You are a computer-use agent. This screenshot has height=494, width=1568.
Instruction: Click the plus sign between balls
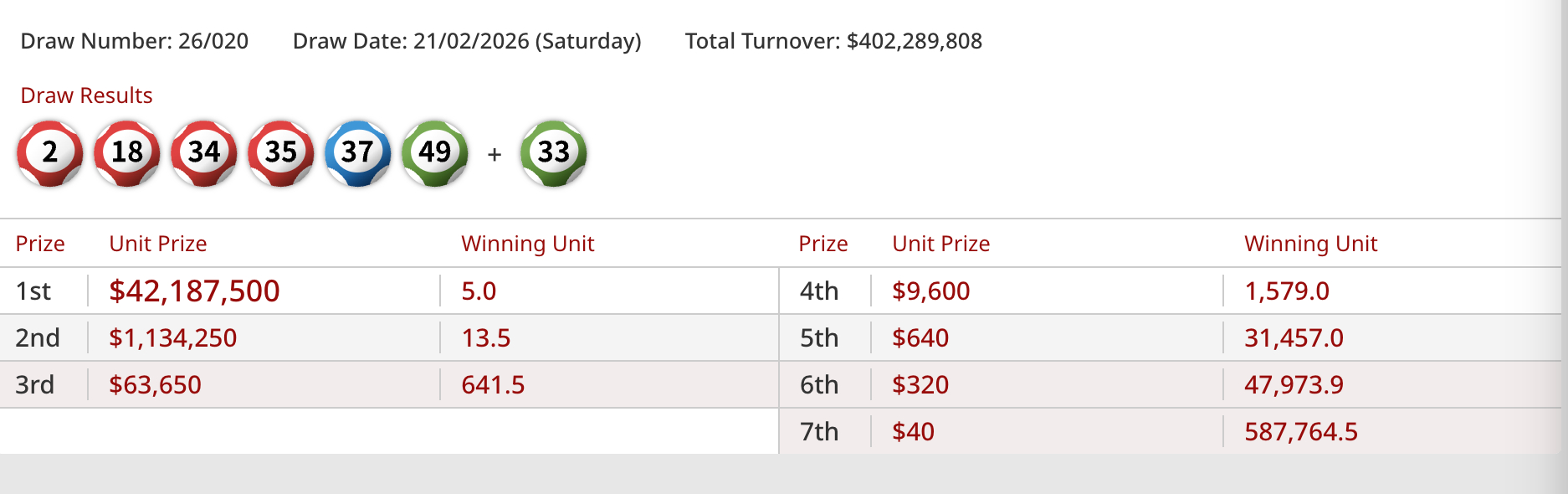tap(494, 155)
